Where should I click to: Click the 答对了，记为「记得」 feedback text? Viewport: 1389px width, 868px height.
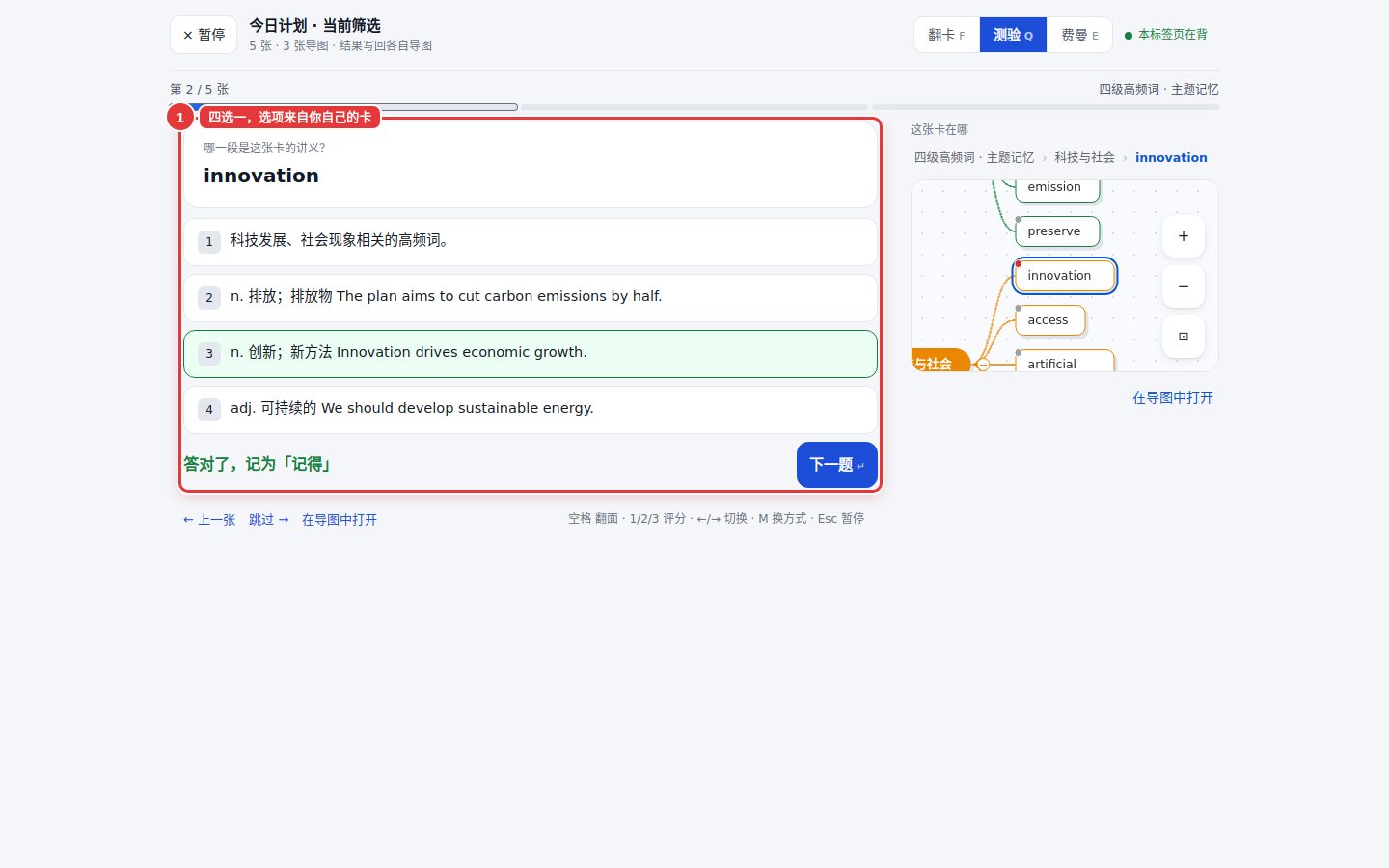pyautogui.click(x=259, y=465)
